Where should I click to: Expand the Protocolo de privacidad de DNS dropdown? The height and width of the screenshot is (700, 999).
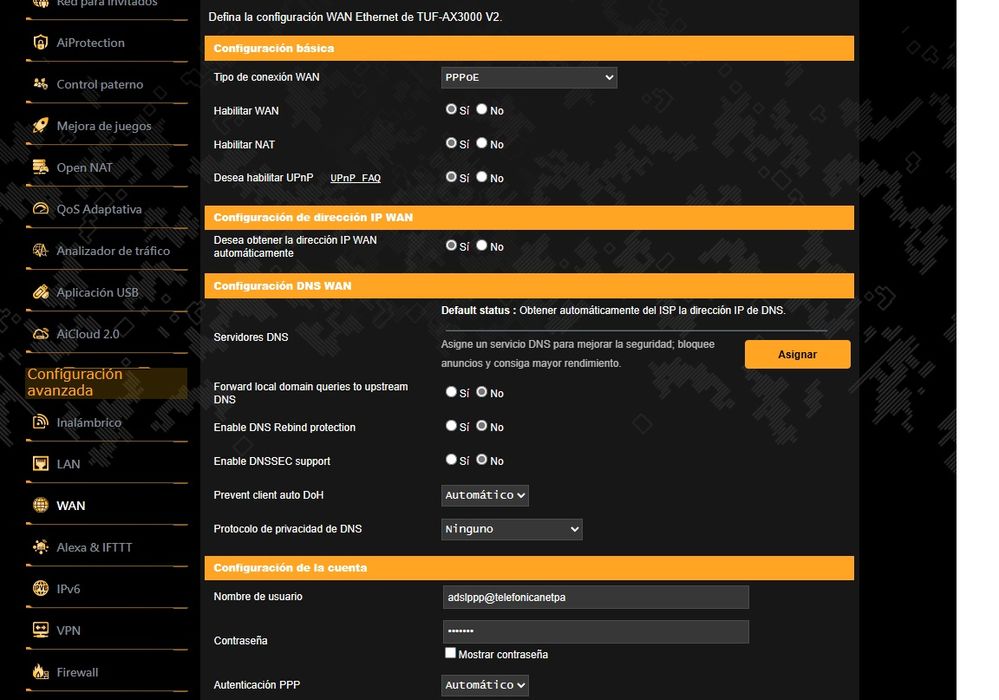pyautogui.click(x=511, y=529)
